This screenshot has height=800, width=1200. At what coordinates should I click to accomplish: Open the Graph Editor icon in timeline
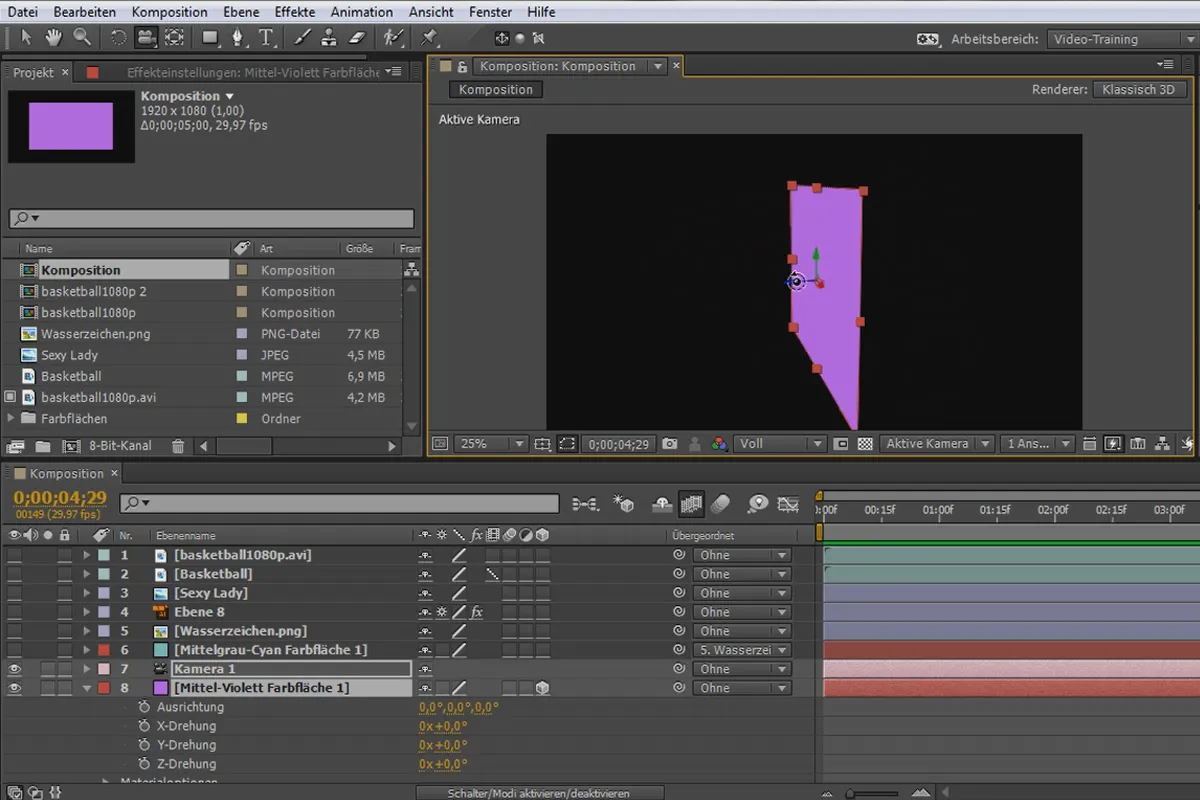788,504
